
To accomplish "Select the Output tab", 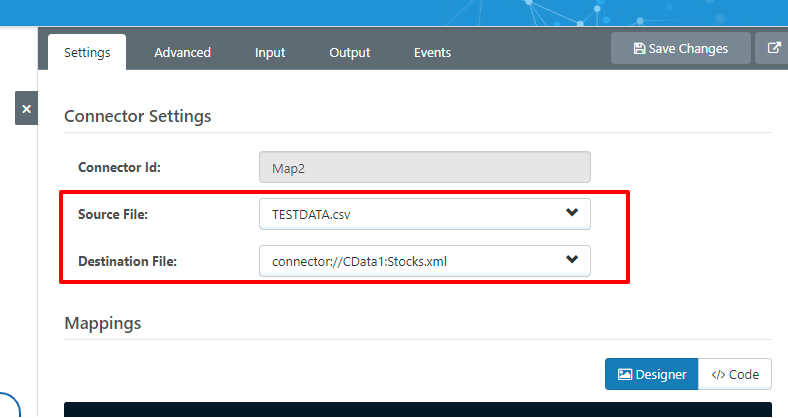I will 350,53.
